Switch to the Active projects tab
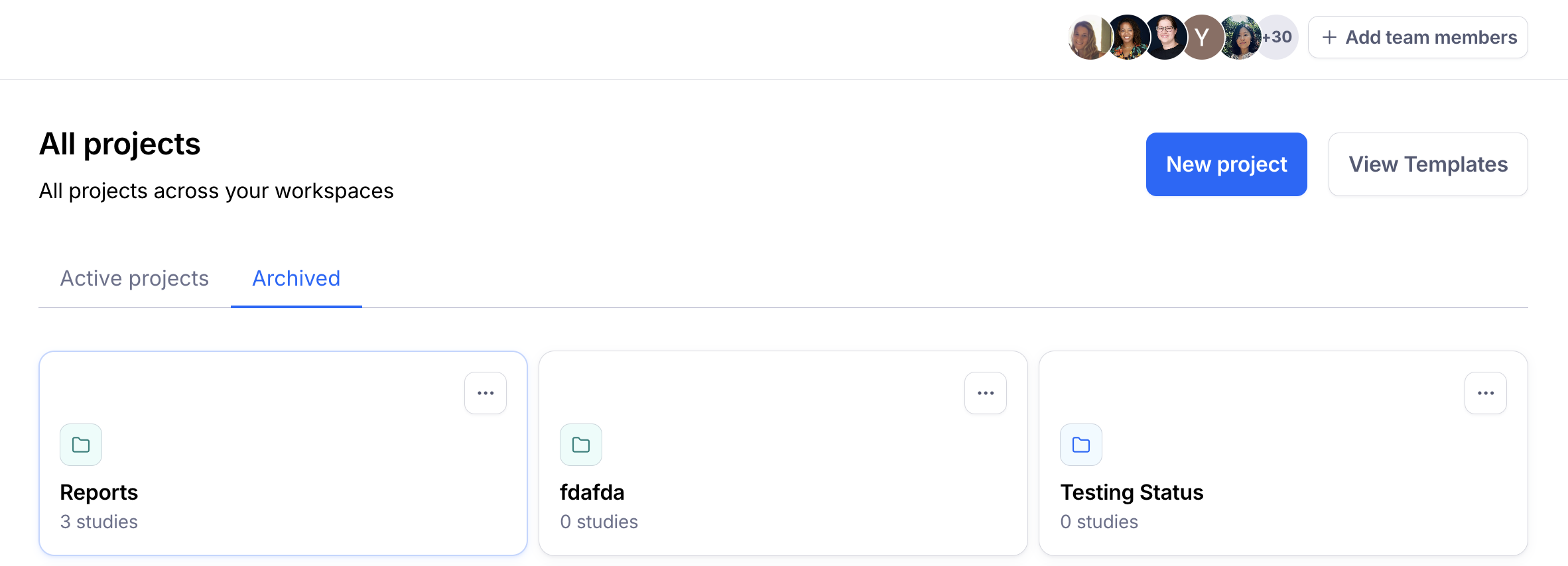1568x566 pixels. coord(135,278)
